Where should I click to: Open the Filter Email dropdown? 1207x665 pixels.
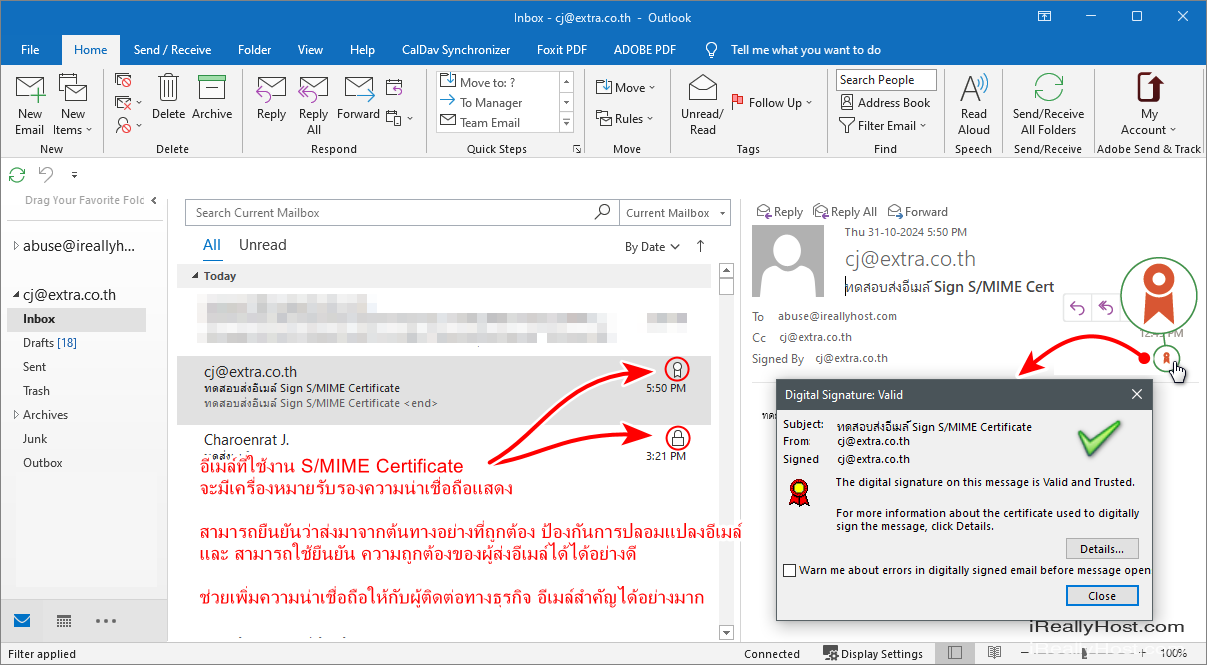tap(885, 126)
